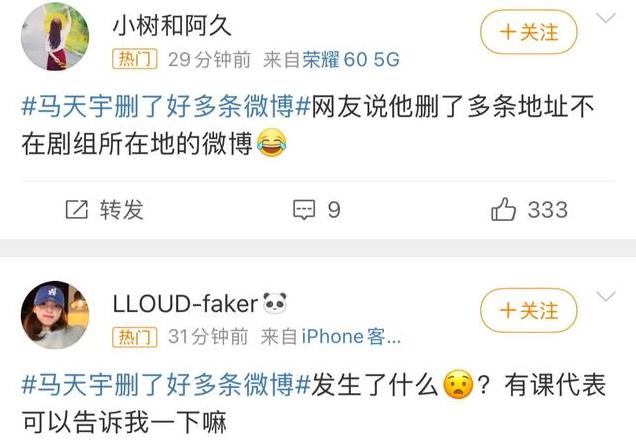Tap the 热门 badge under 小树和阿久
The width and height of the screenshot is (636, 447).
[x=135, y=59]
